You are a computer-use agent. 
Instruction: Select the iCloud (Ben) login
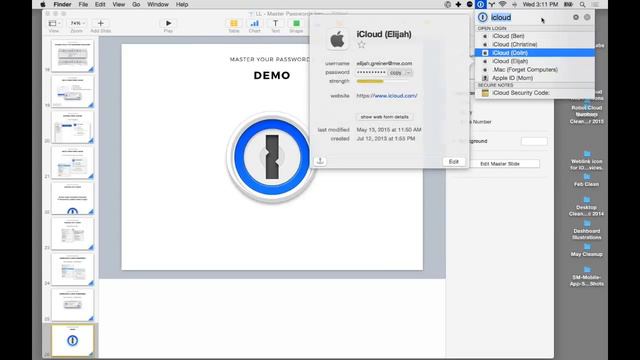(x=535, y=36)
